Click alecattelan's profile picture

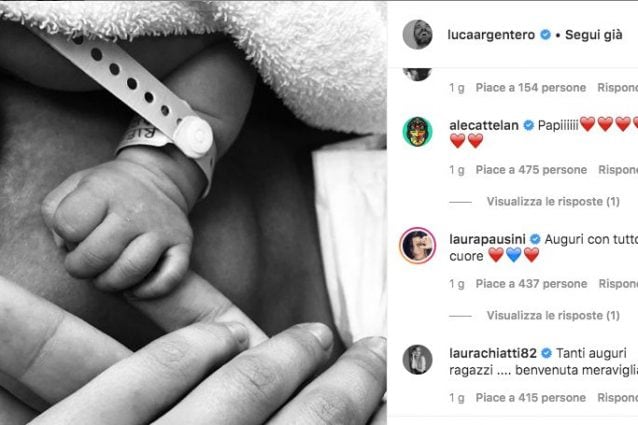point(417,131)
